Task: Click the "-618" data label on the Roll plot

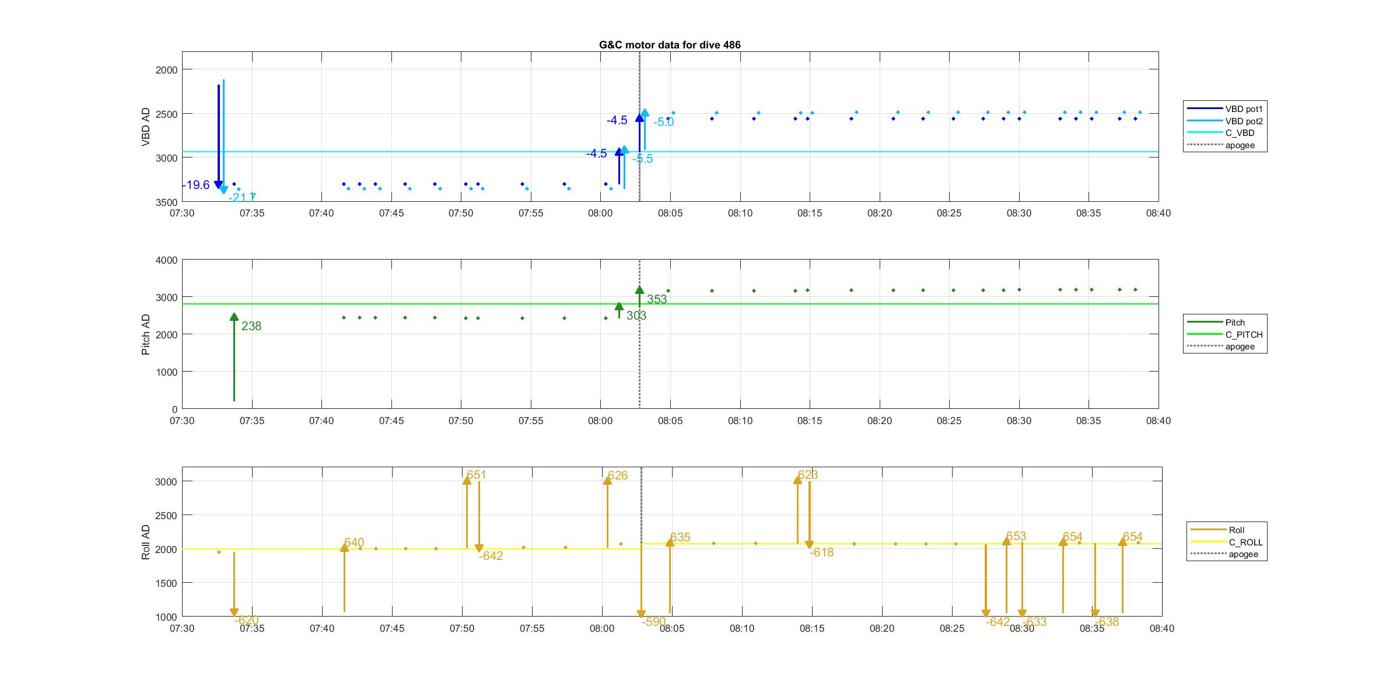Action: (822, 552)
